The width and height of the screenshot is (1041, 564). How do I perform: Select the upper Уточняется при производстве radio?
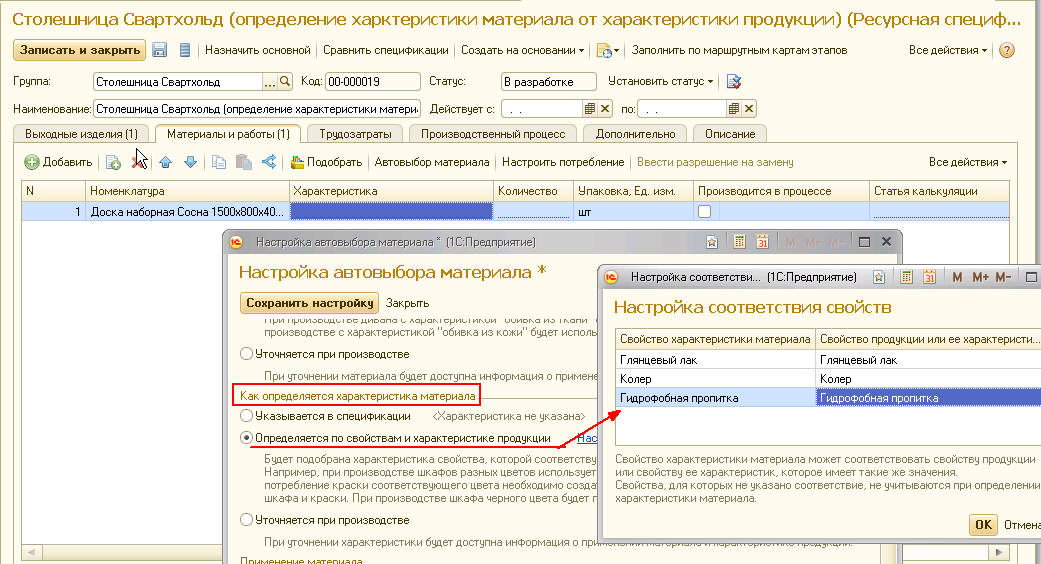pyautogui.click(x=246, y=354)
